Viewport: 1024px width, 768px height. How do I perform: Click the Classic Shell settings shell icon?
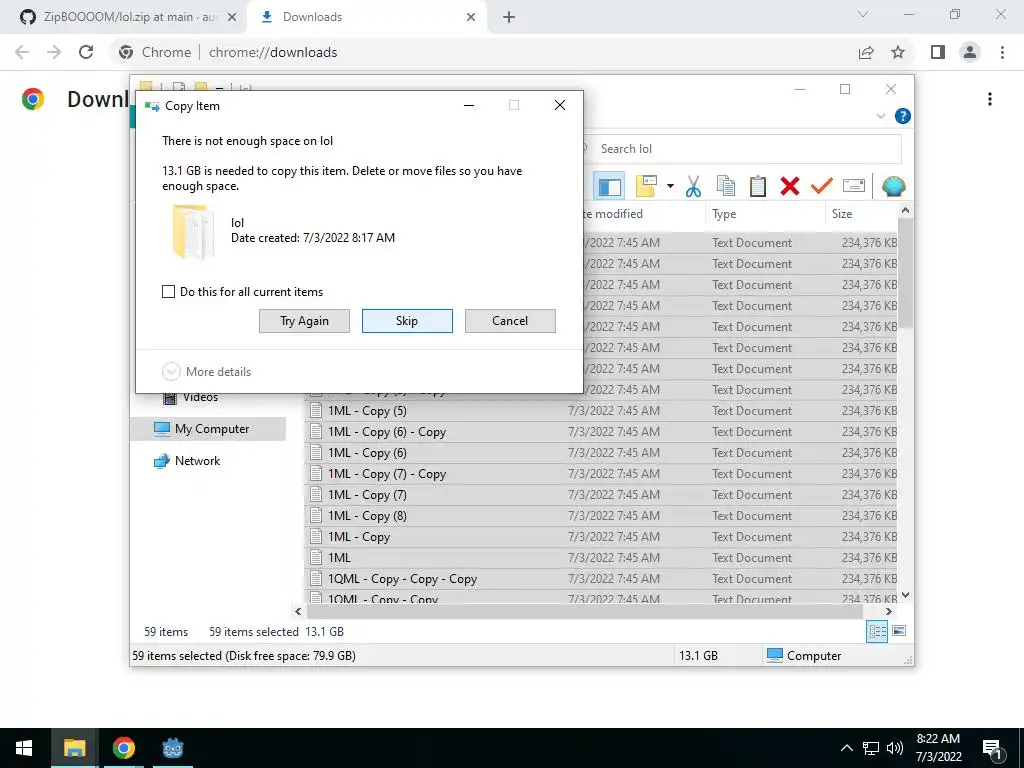[893, 186]
